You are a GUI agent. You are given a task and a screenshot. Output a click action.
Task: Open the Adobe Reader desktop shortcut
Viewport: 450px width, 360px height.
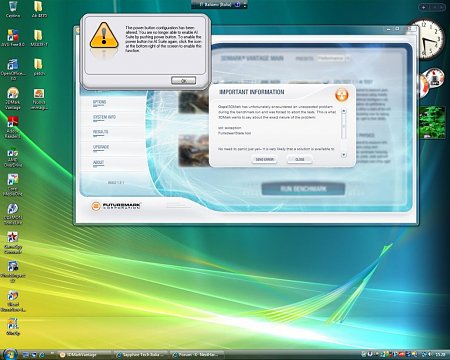(13, 127)
